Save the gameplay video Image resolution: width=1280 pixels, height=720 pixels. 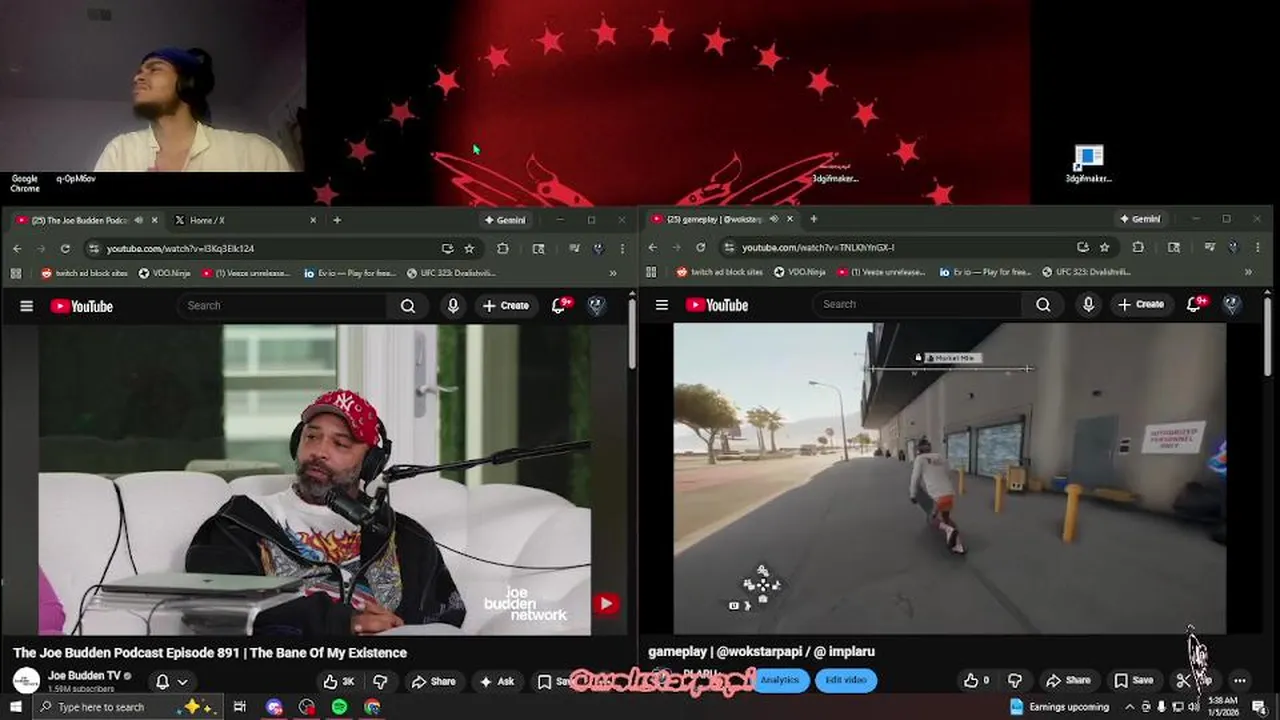pos(1135,680)
